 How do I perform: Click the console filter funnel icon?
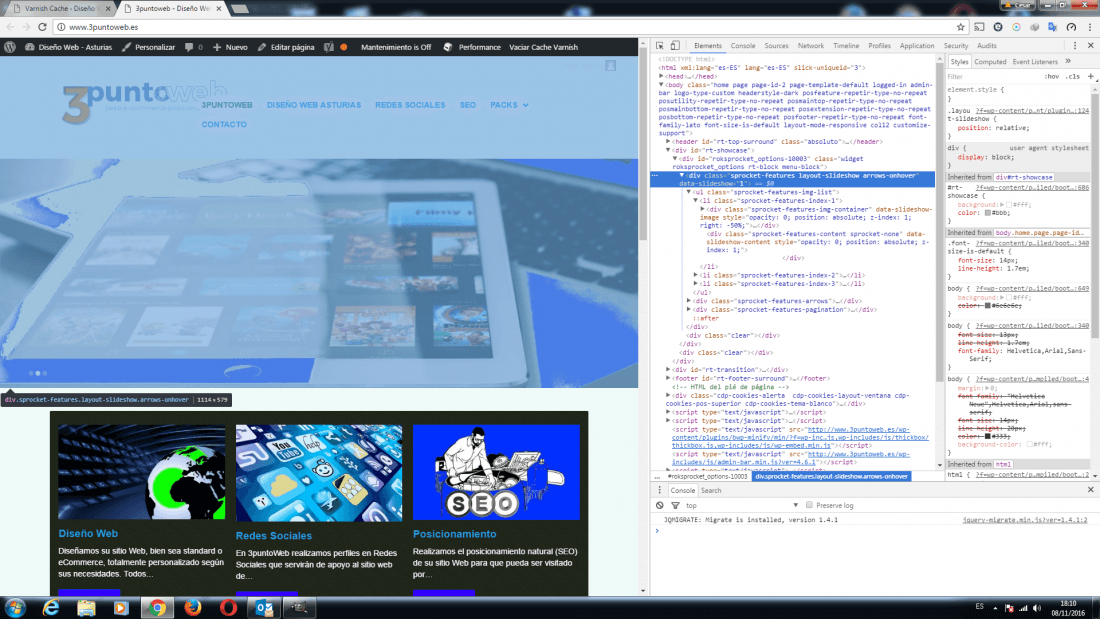675,505
